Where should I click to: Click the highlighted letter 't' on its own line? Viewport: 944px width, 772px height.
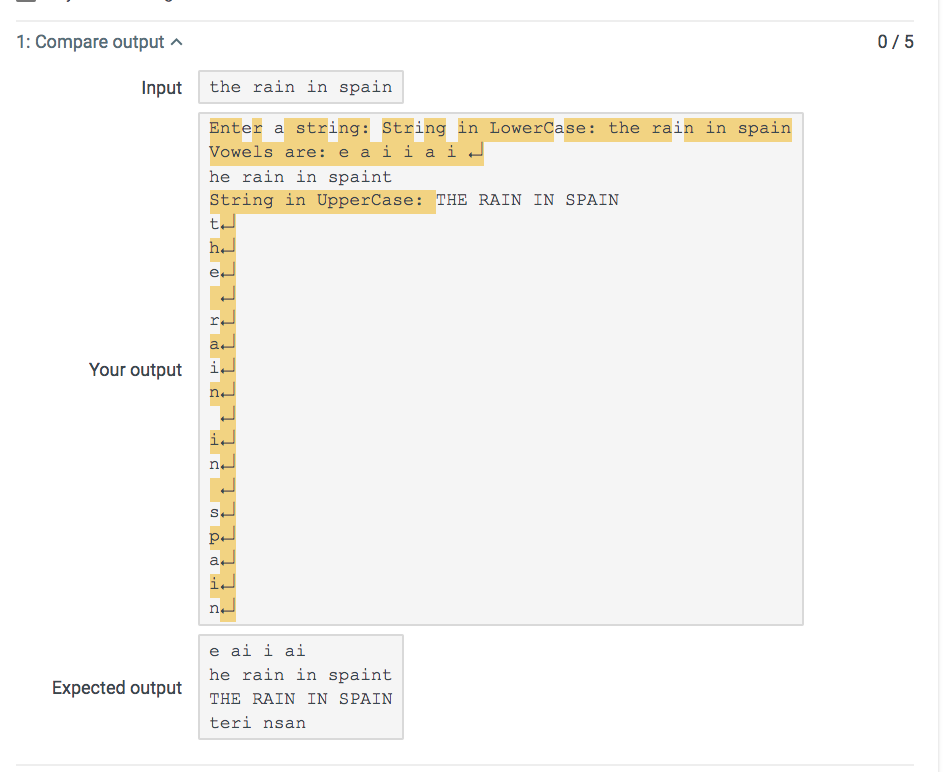(213, 224)
